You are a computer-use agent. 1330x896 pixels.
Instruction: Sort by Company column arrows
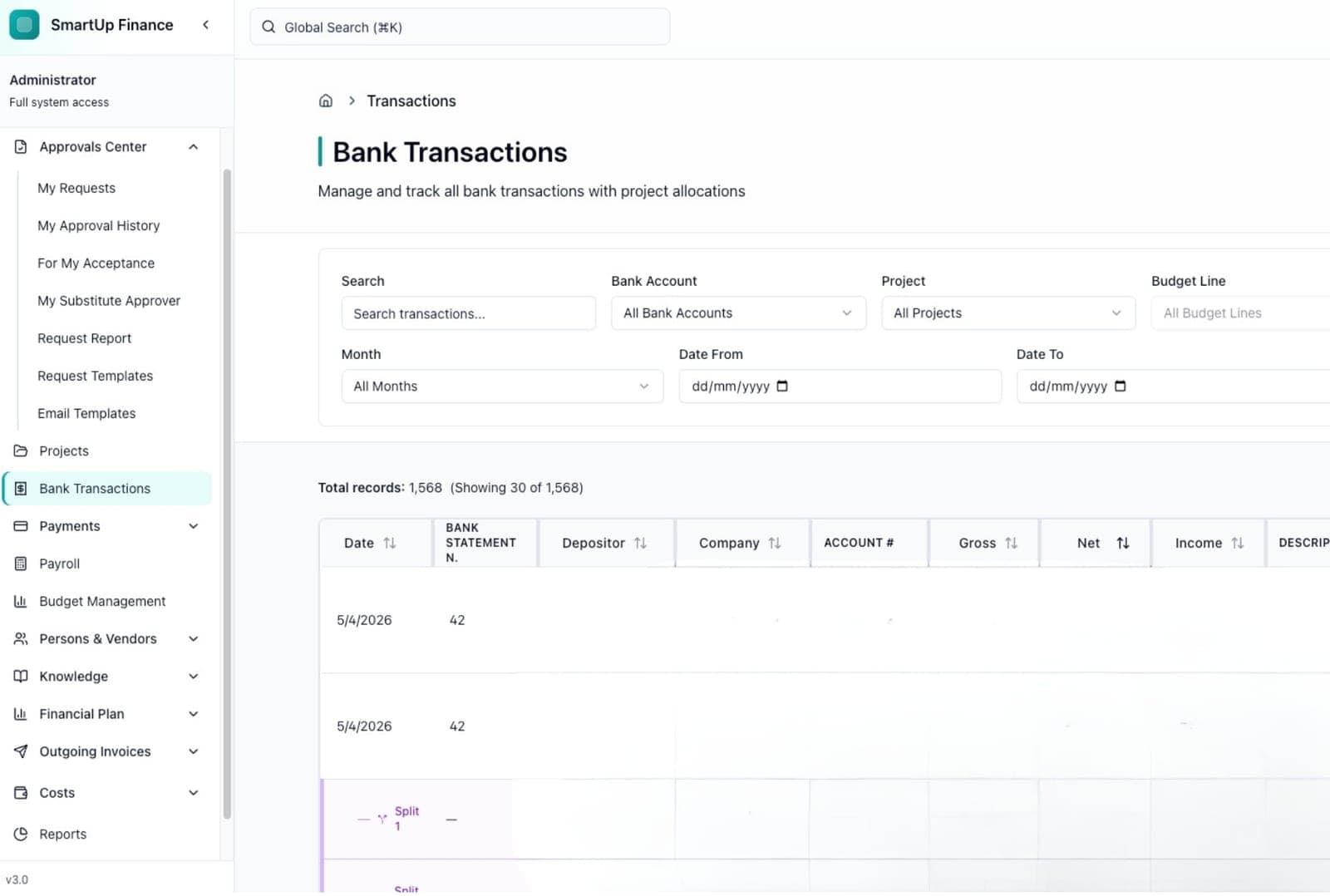point(775,544)
